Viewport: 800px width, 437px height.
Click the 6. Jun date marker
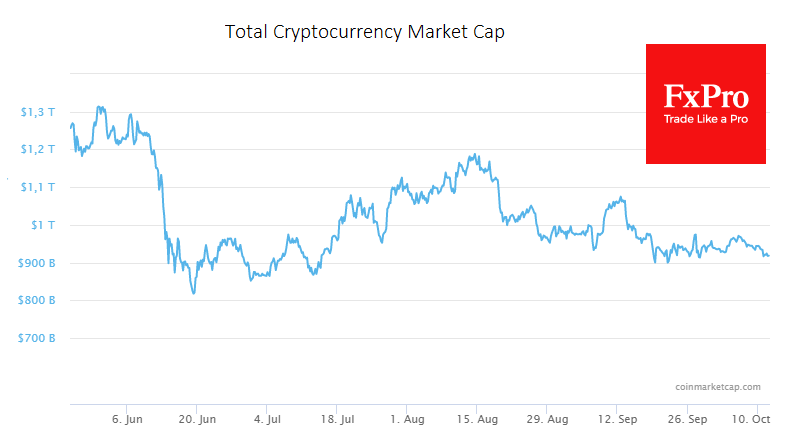[126, 418]
